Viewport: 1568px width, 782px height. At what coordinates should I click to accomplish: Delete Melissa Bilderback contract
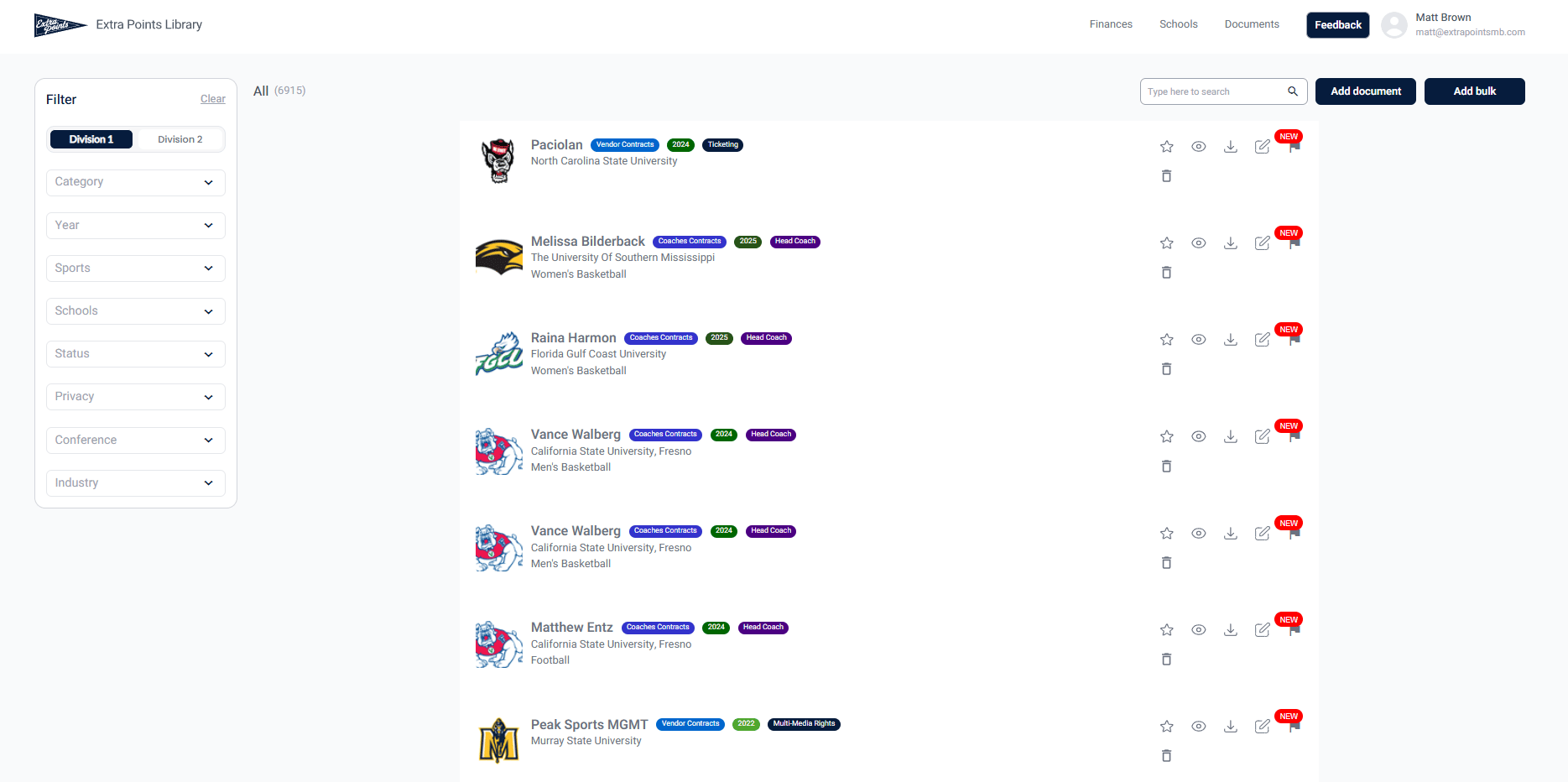[1166, 273]
